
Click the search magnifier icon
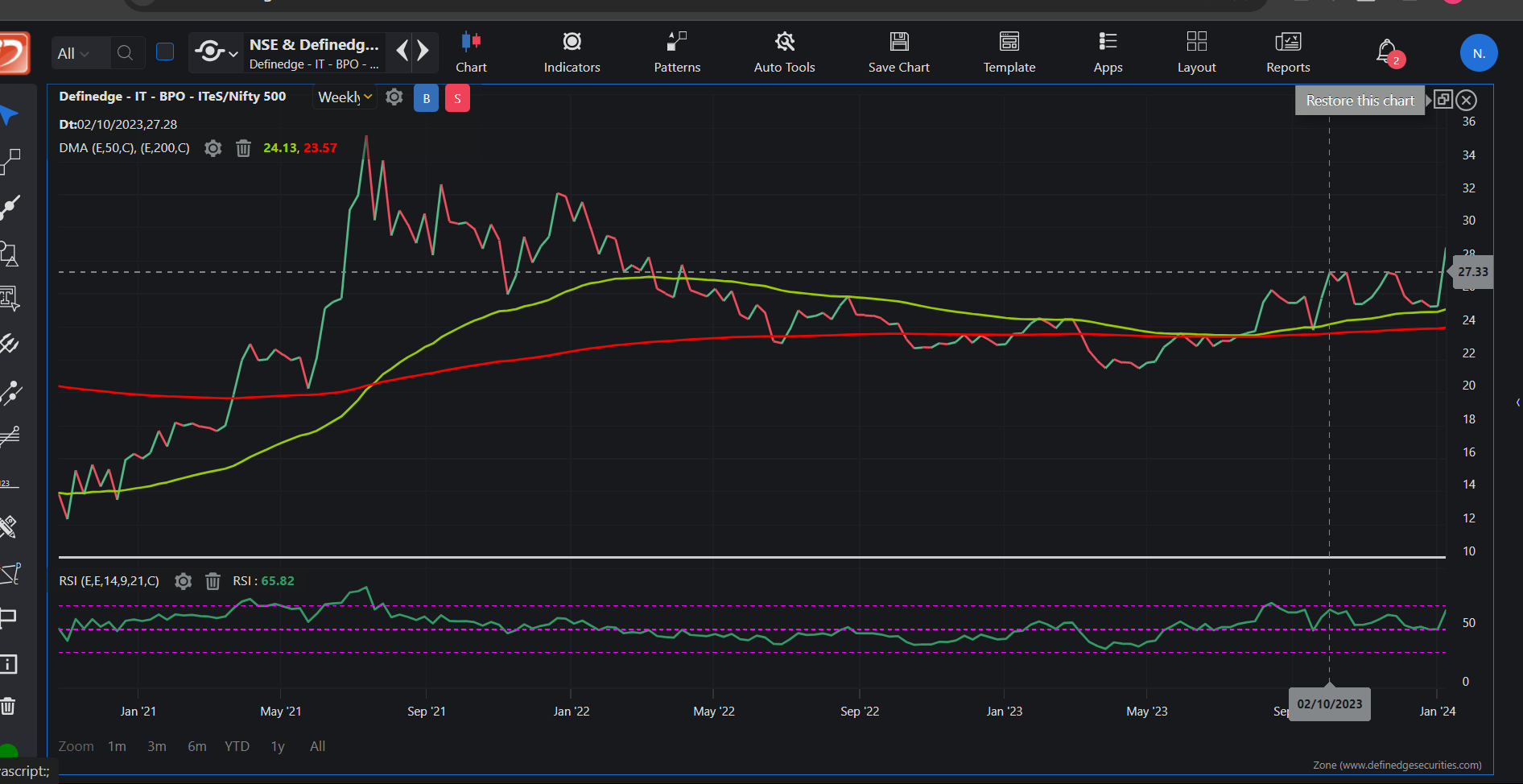(x=125, y=53)
